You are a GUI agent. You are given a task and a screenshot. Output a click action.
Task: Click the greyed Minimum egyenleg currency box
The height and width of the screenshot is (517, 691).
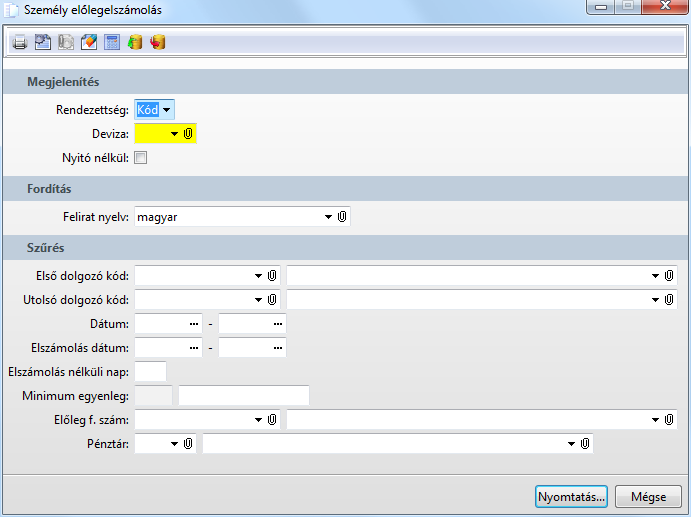coord(153,395)
